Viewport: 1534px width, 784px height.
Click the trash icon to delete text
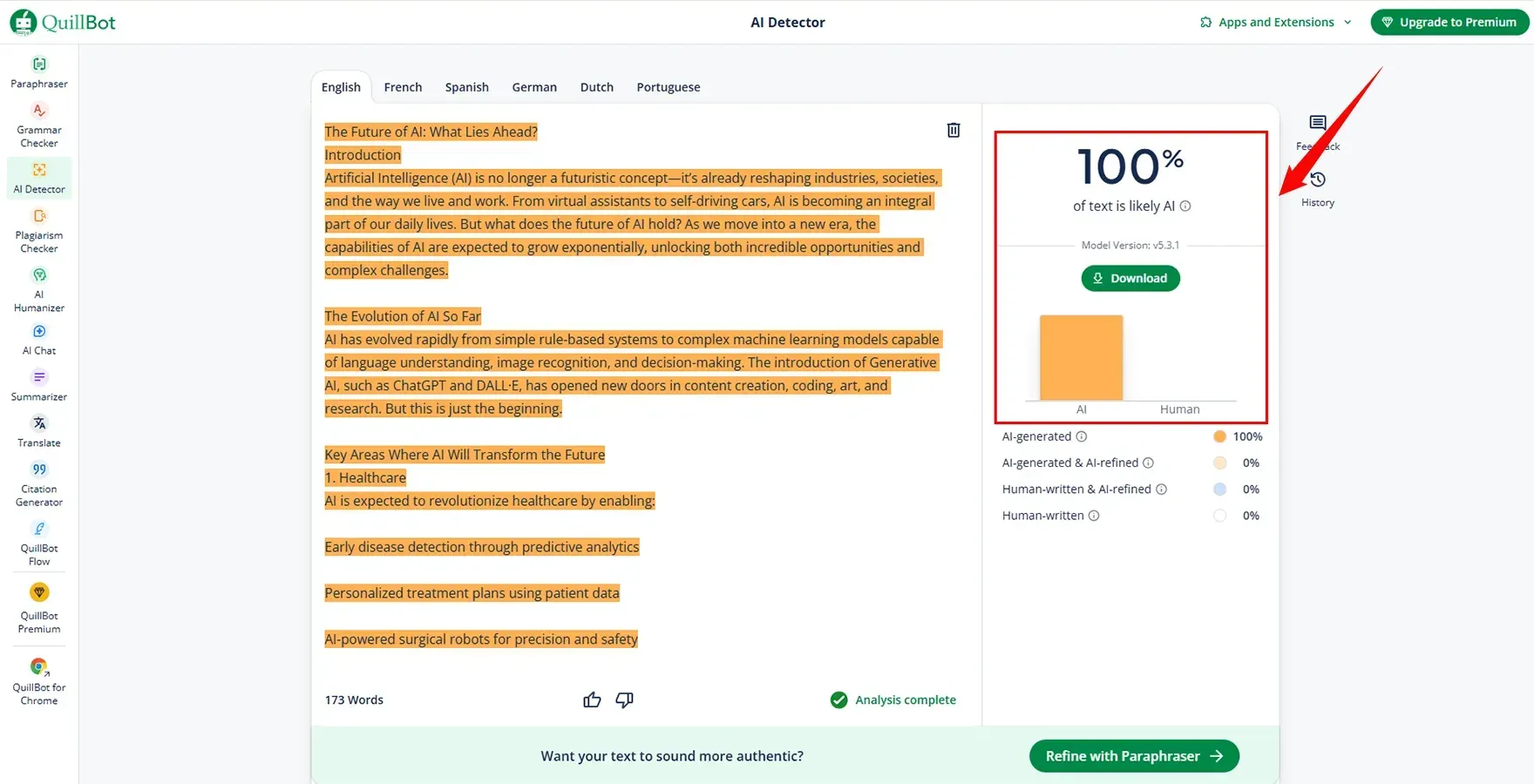tap(954, 130)
